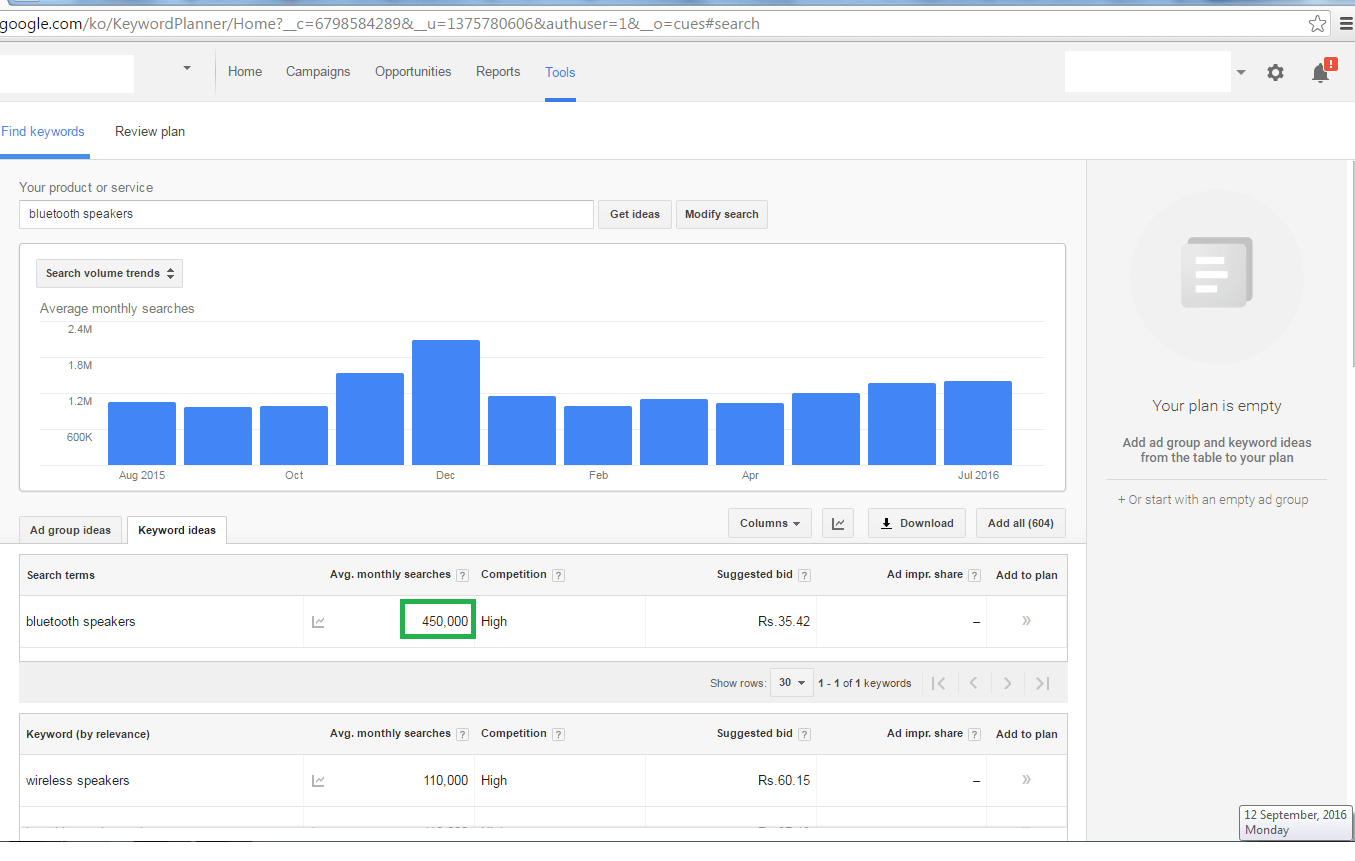1355x861 pixels.
Task: Open the Columns dropdown
Action: coord(769,522)
